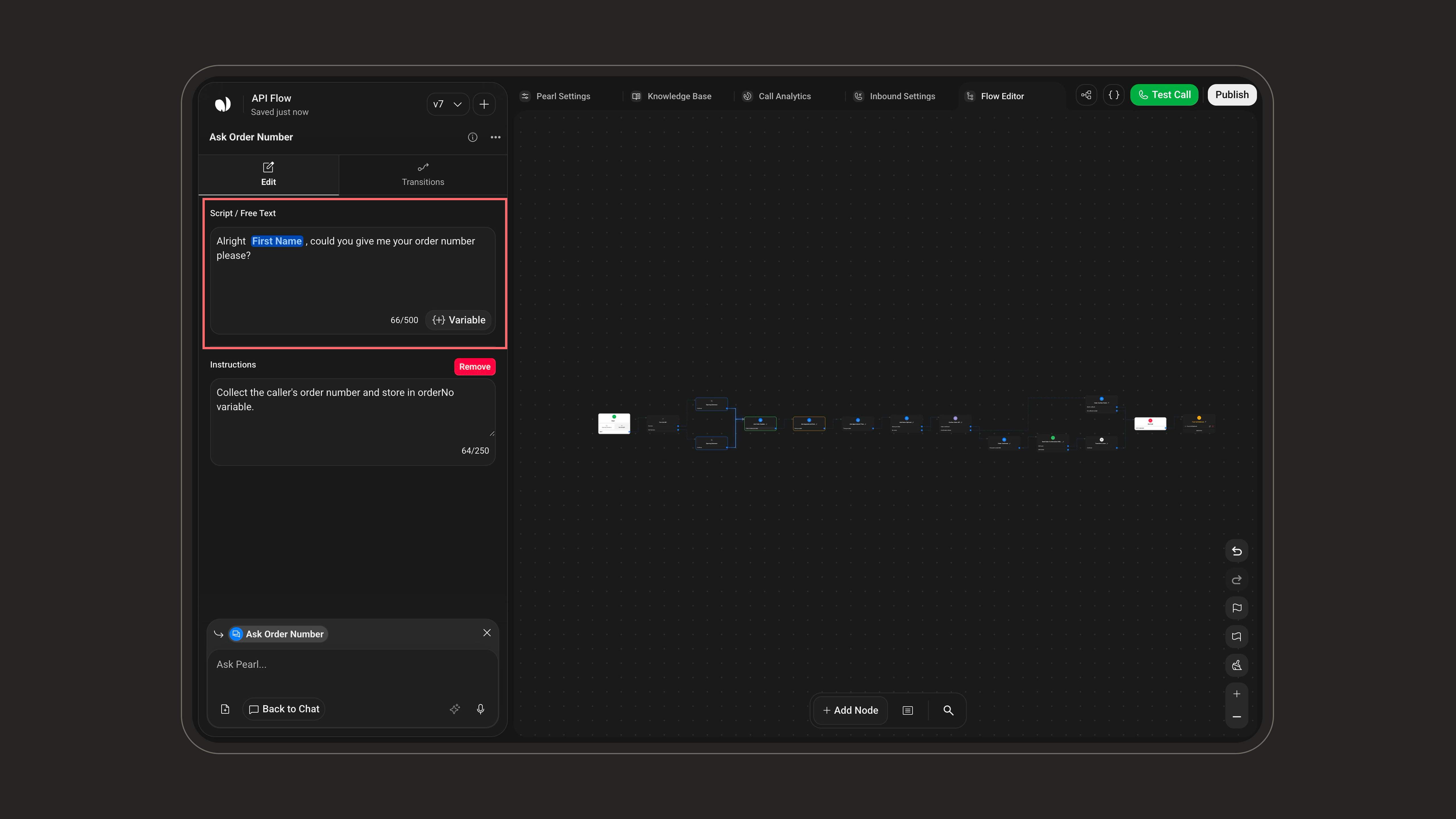Click the undo arrow icon
This screenshot has height=819, width=1456.
coord(1237,551)
